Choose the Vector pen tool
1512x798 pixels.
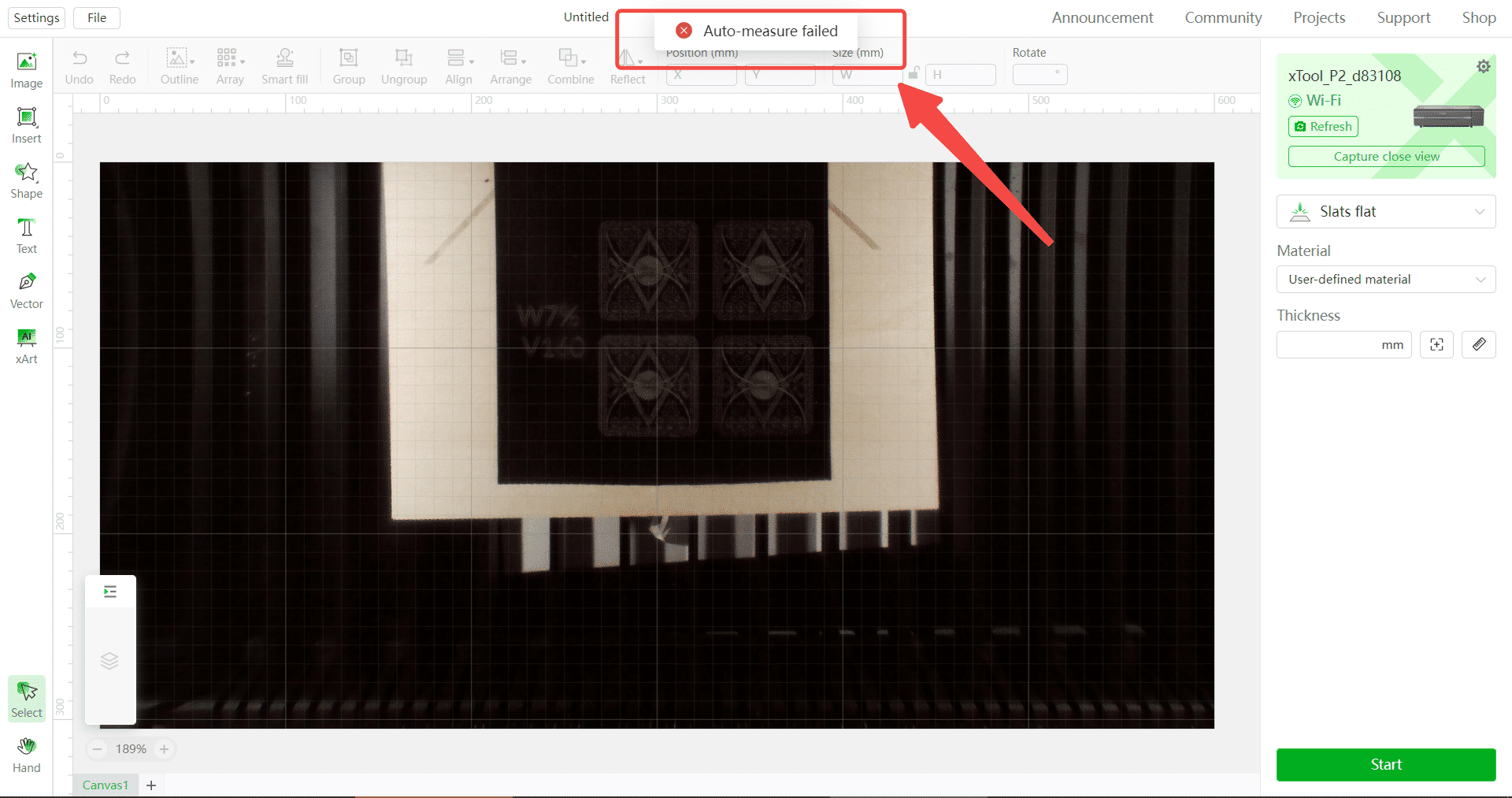(x=27, y=291)
